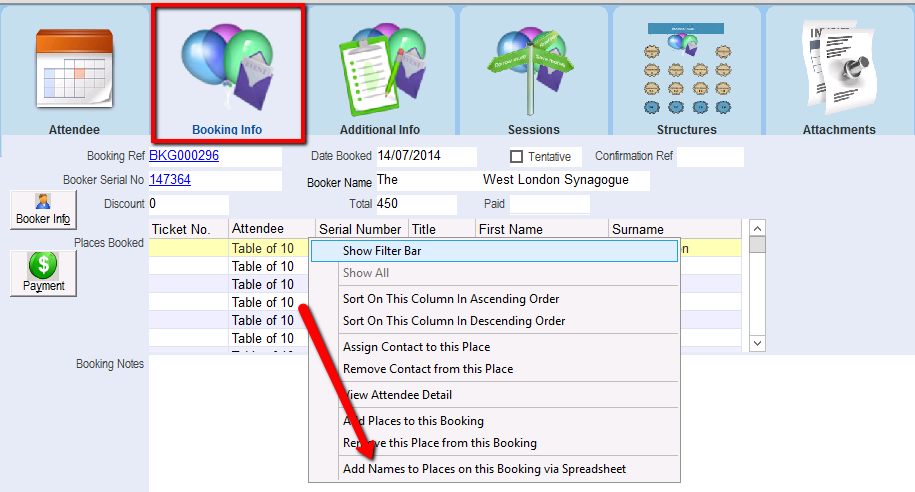This screenshot has width=915, height=492.
Task: Open booking reference link BKG000296
Action: pos(184,156)
